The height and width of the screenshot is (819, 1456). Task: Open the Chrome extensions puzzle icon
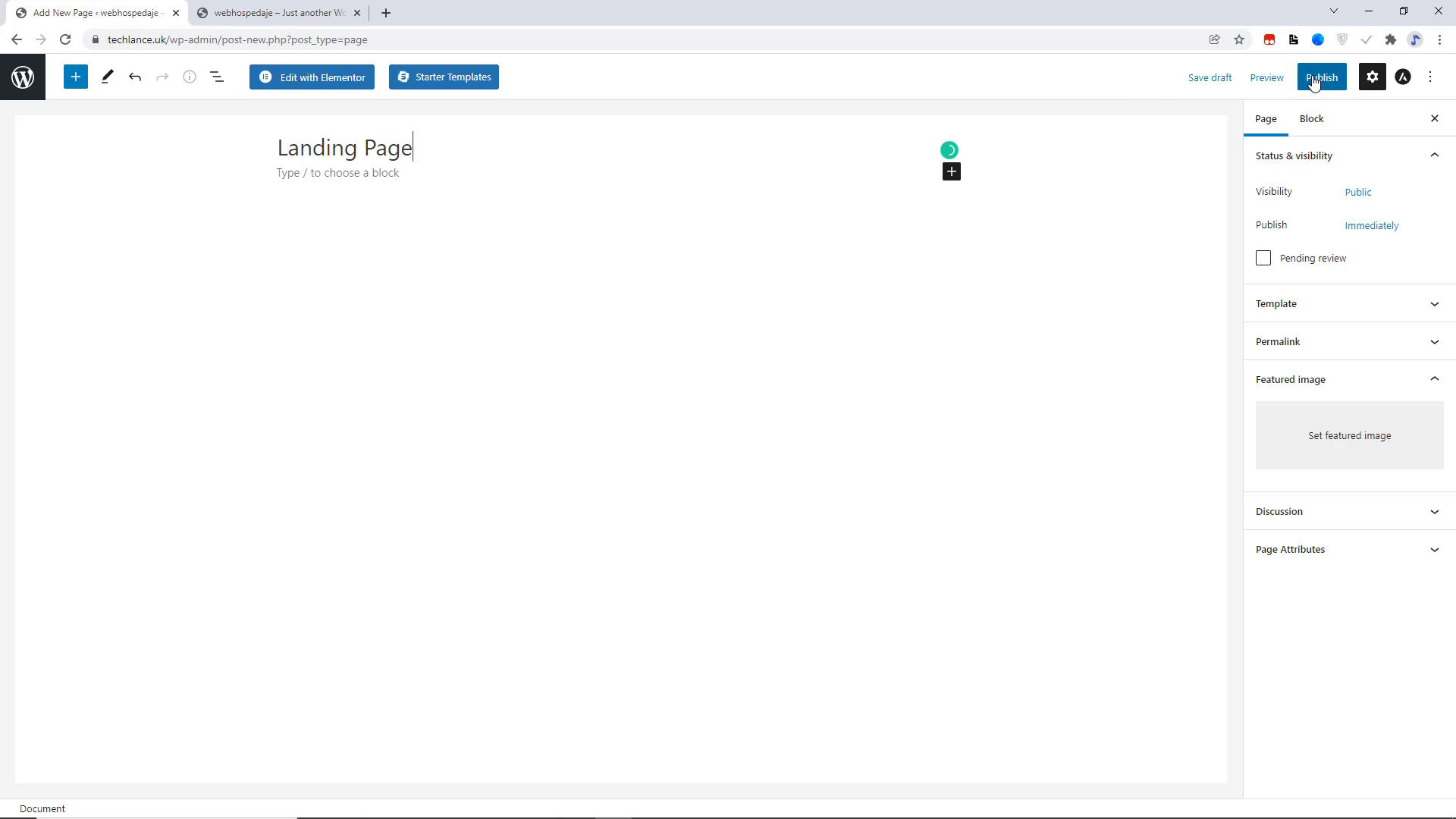(1390, 39)
